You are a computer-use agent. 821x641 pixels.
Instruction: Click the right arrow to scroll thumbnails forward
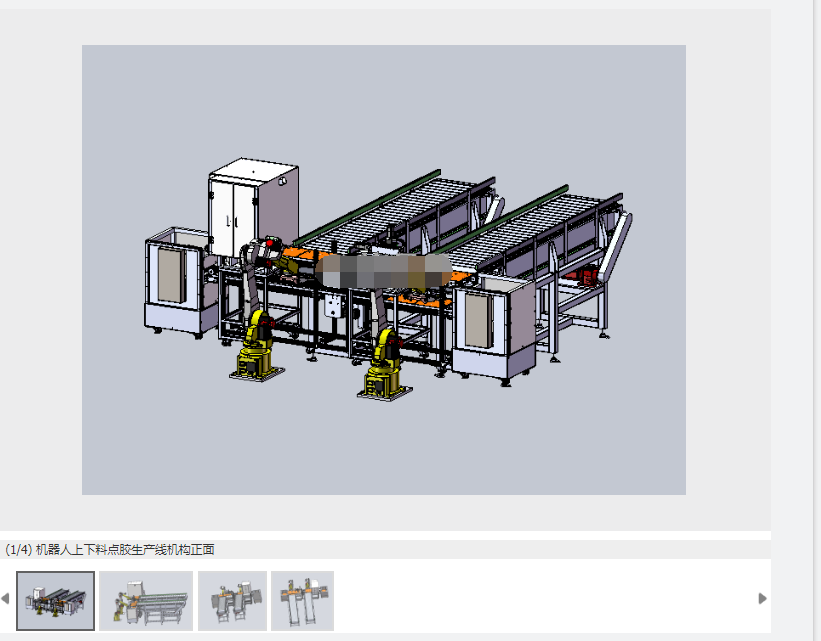tap(762, 599)
